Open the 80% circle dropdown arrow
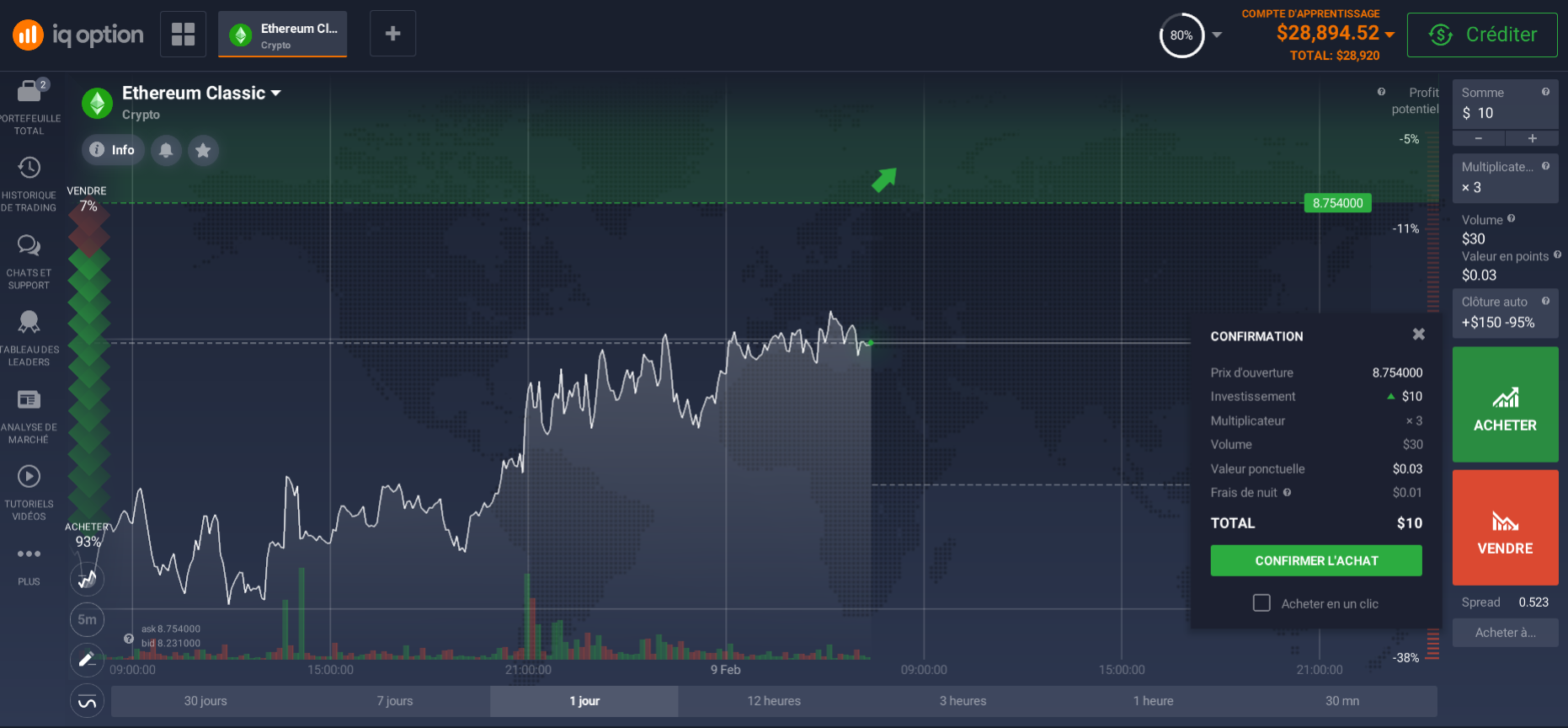The height and width of the screenshot is (728, 1568). pyautogui.click(x=1217, y=35)
